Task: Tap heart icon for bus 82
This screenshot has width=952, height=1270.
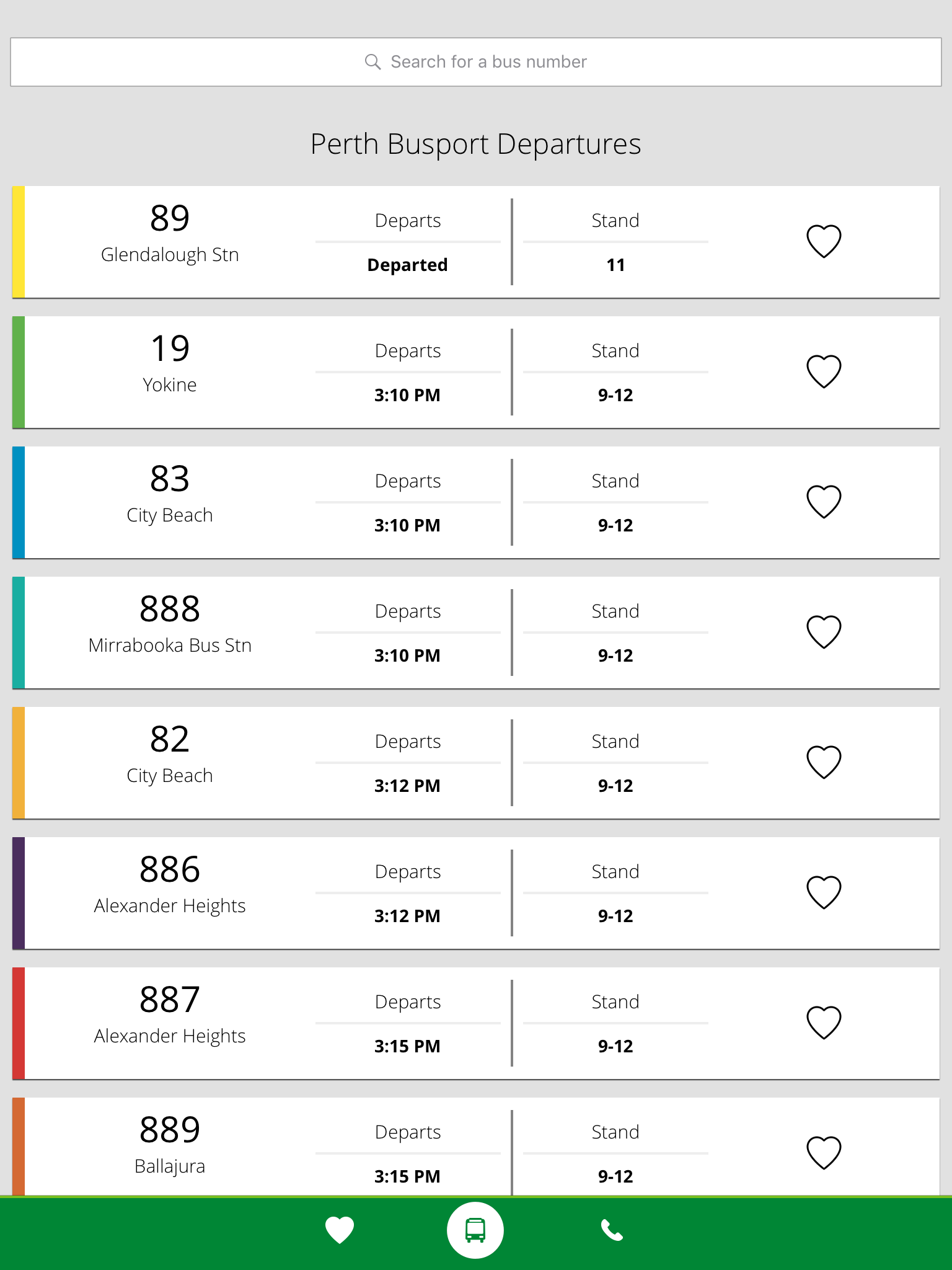Action: pos(824,762)
